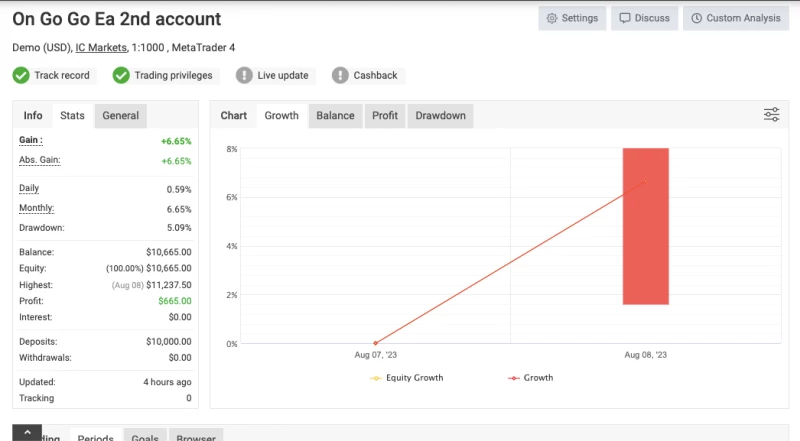Screen dimensions: 800x441
Task: Open the chart options sliders icon
Action: 771,115
